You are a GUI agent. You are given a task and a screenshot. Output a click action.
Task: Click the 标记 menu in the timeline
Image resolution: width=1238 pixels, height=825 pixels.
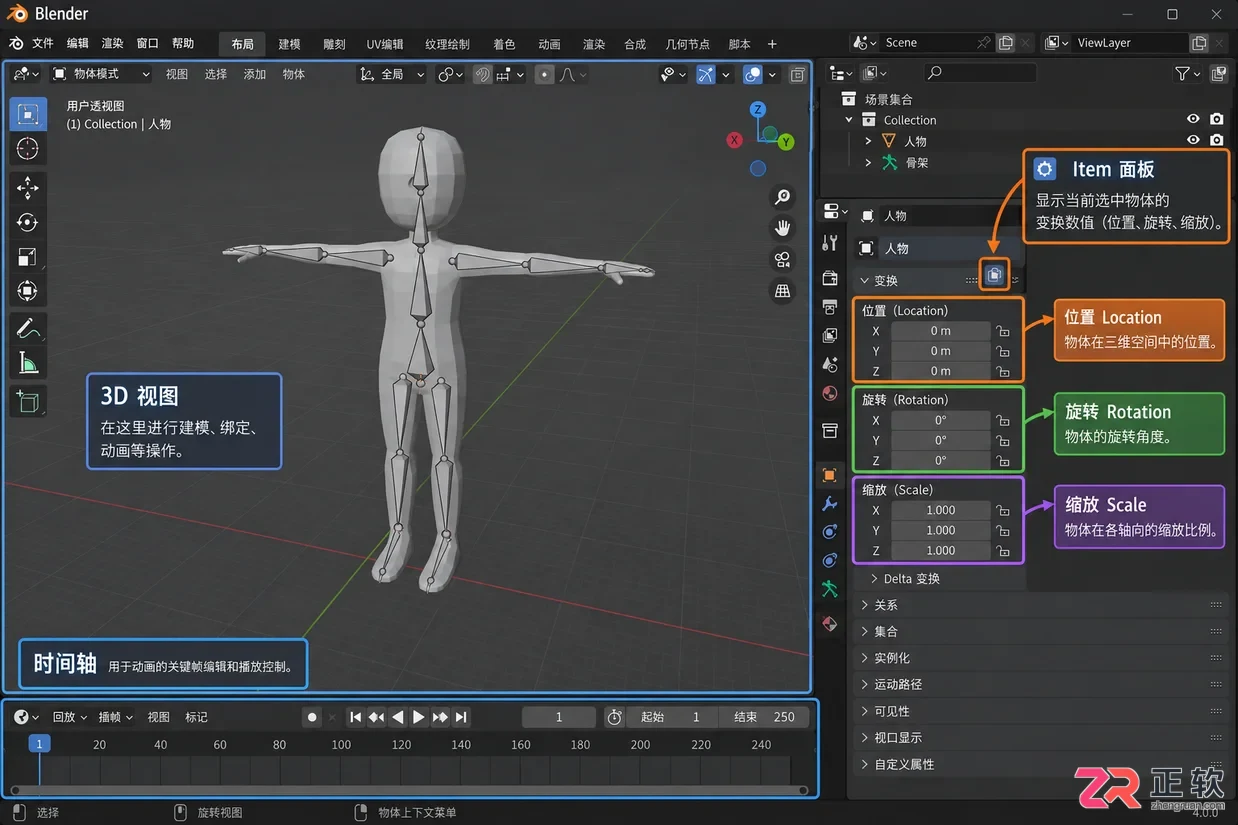(x=197, y=717)
